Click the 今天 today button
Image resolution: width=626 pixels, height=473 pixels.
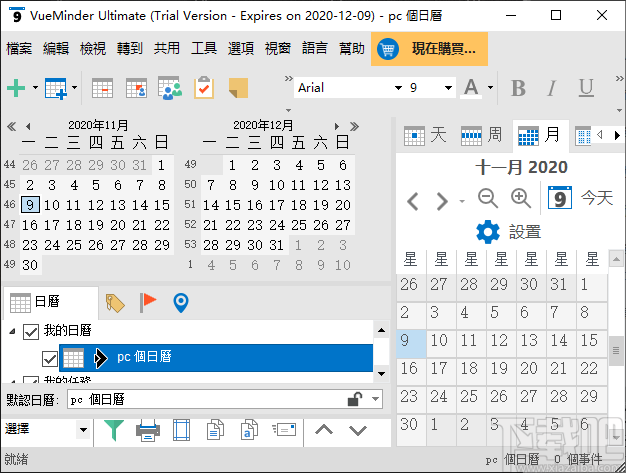580,198
